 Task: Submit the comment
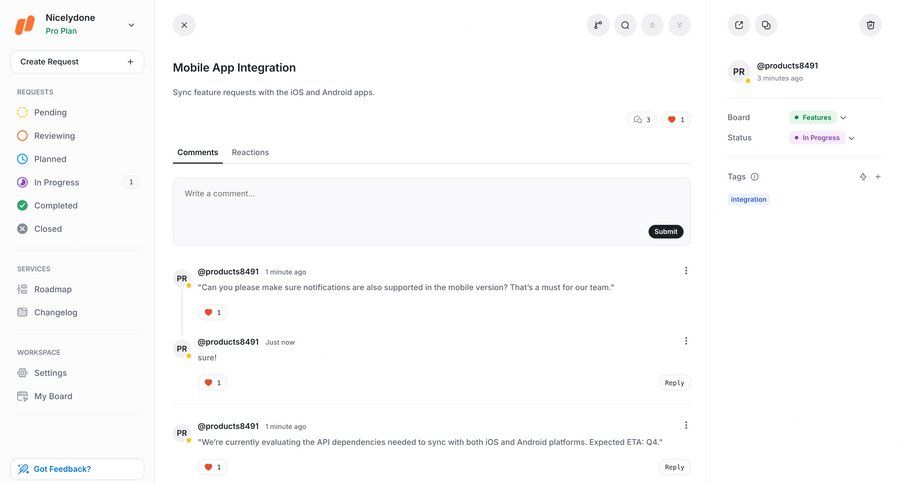(x=666, y=231)
